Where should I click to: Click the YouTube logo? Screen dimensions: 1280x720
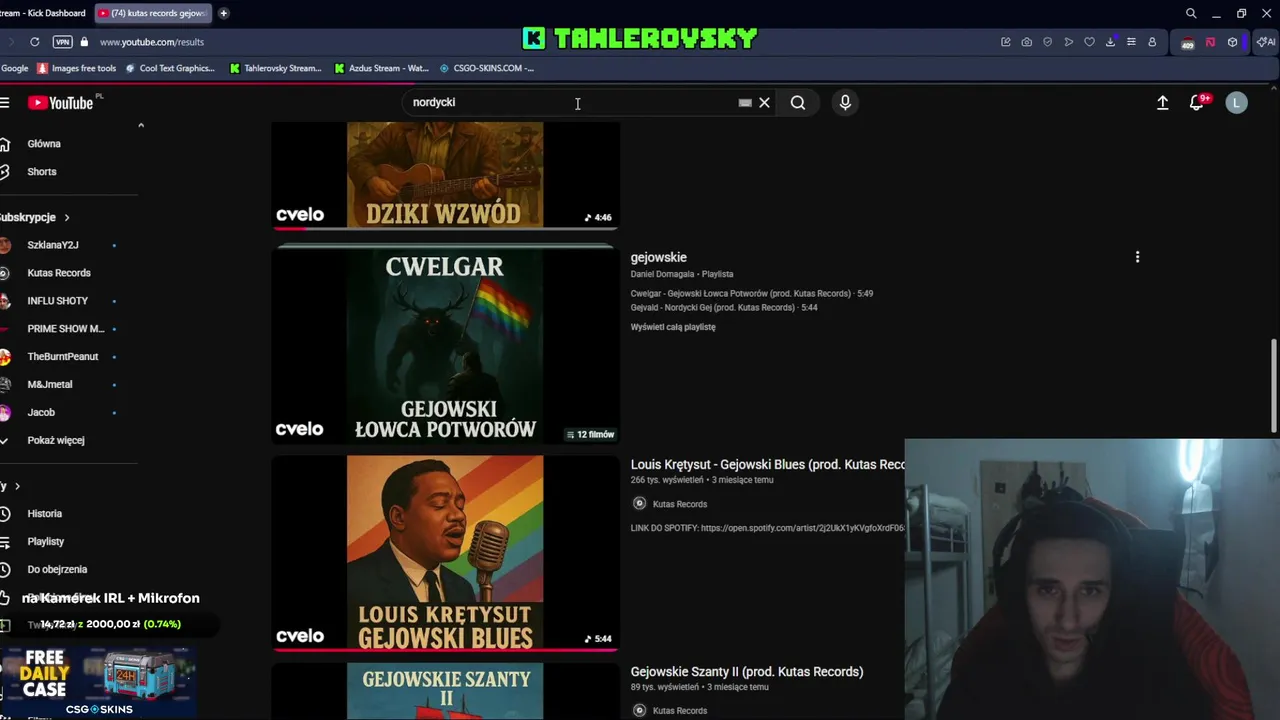[60, 102]
